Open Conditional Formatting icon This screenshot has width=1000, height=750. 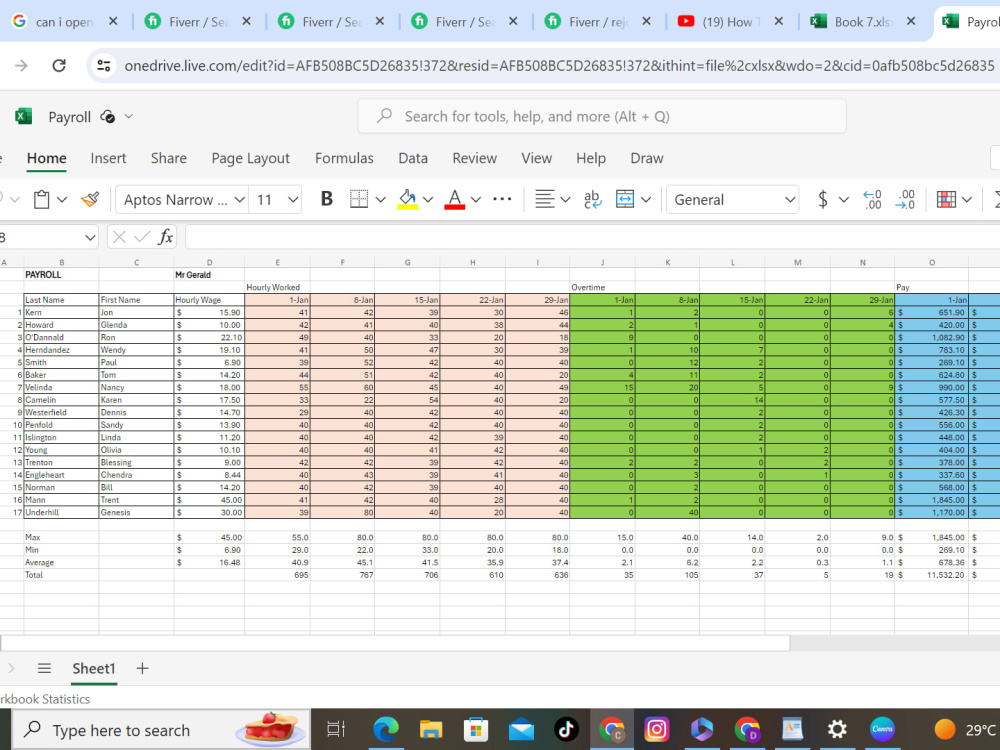click(946, 200)
